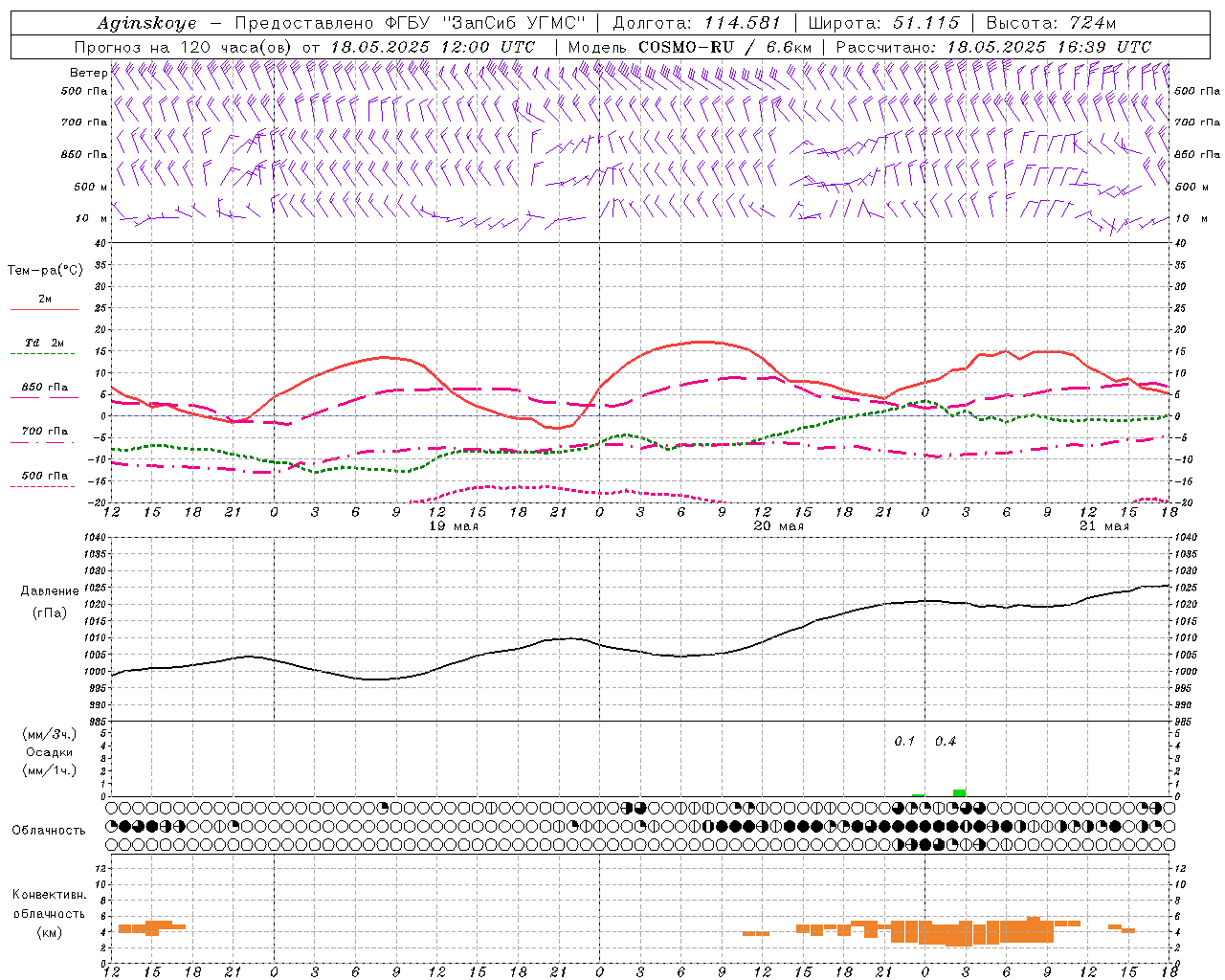Click the (мм/1ч.) precipitation unit label

50,770
